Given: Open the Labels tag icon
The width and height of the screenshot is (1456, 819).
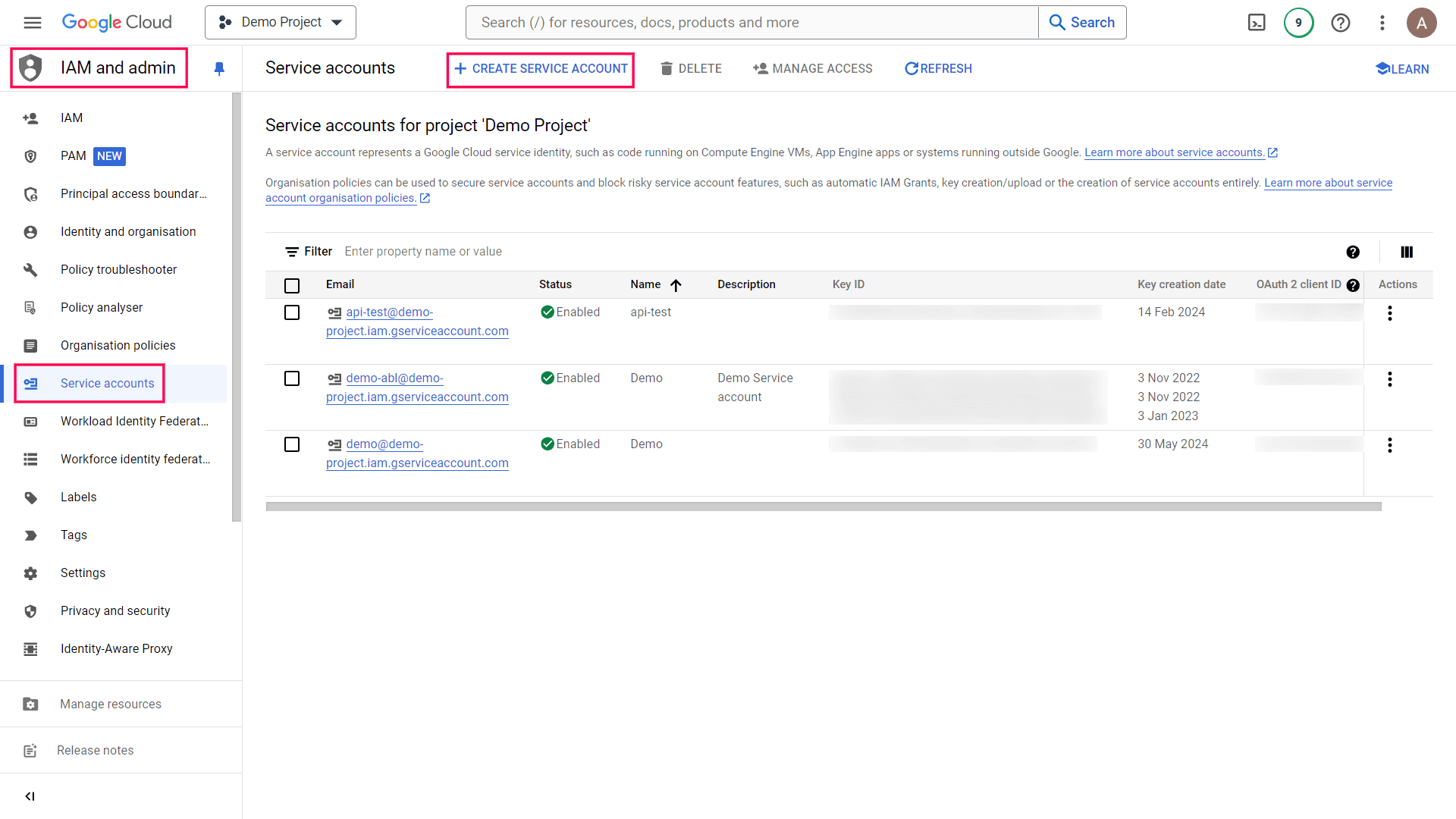Looking at the screenshot, I should tap(30, 497).
